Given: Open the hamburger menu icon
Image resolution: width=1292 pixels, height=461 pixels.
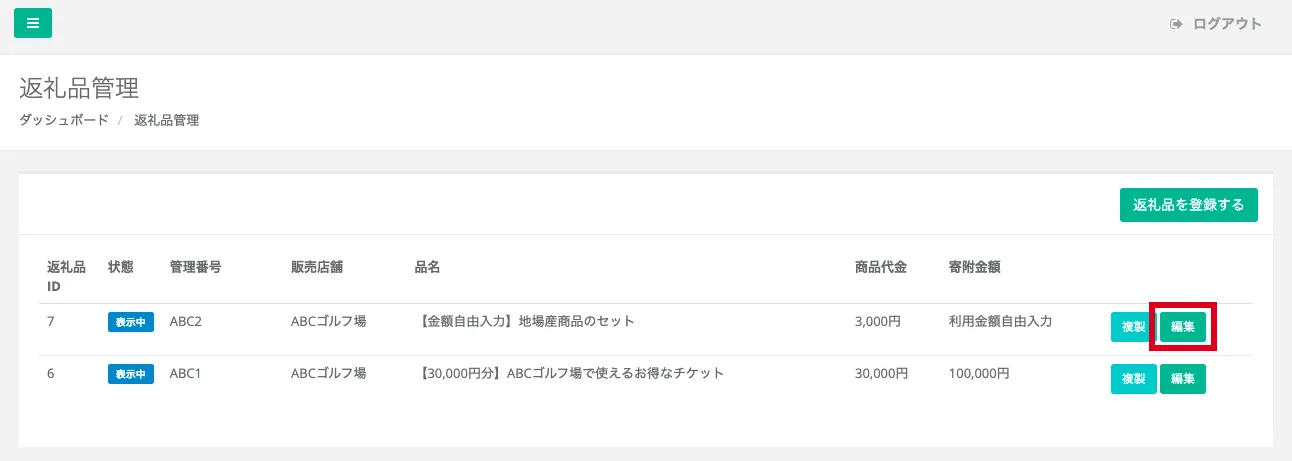Looking at the screenshot, I should [x=33, y=23].
